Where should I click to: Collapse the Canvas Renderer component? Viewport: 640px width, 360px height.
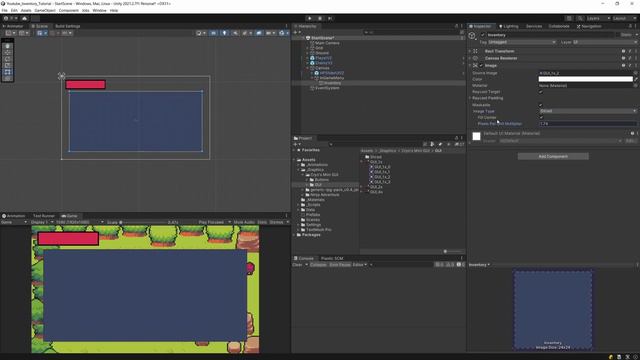[x=470, y=58]
